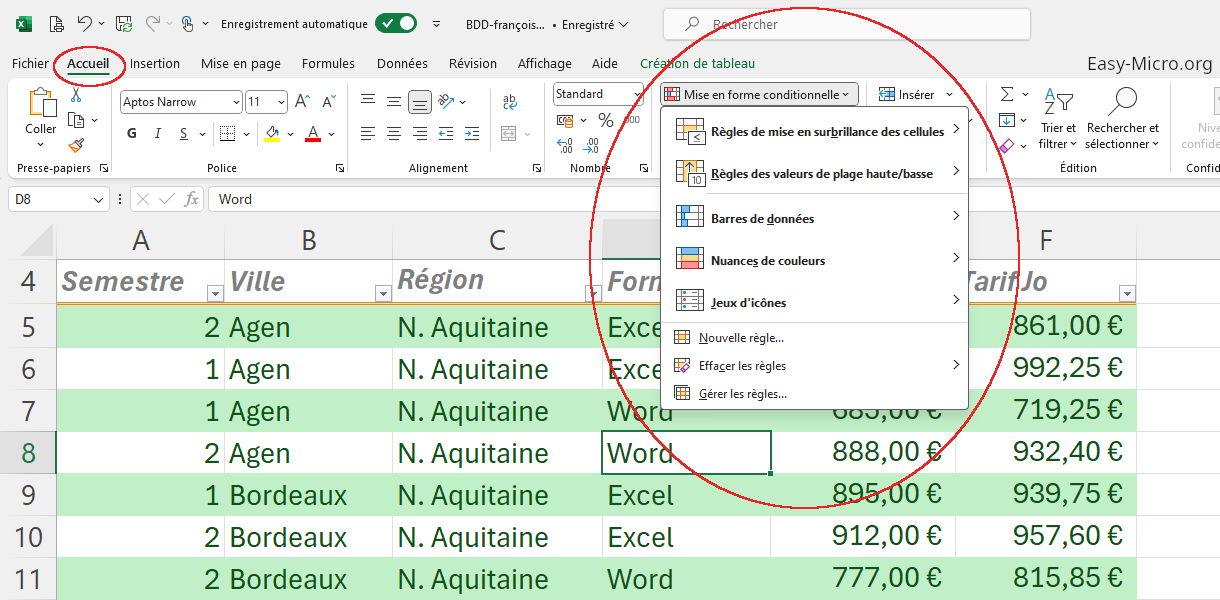
Task: Click the Rechercher search box
Action: click(845, 24)
